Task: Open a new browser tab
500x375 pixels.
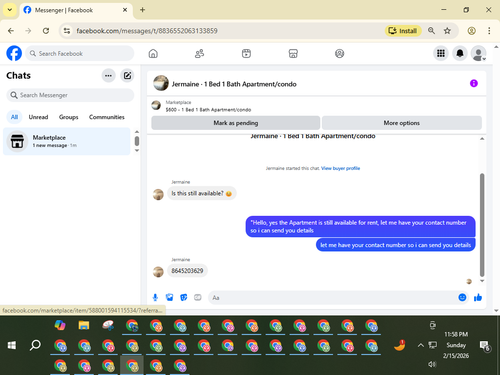Action: [x=142, y=10]
